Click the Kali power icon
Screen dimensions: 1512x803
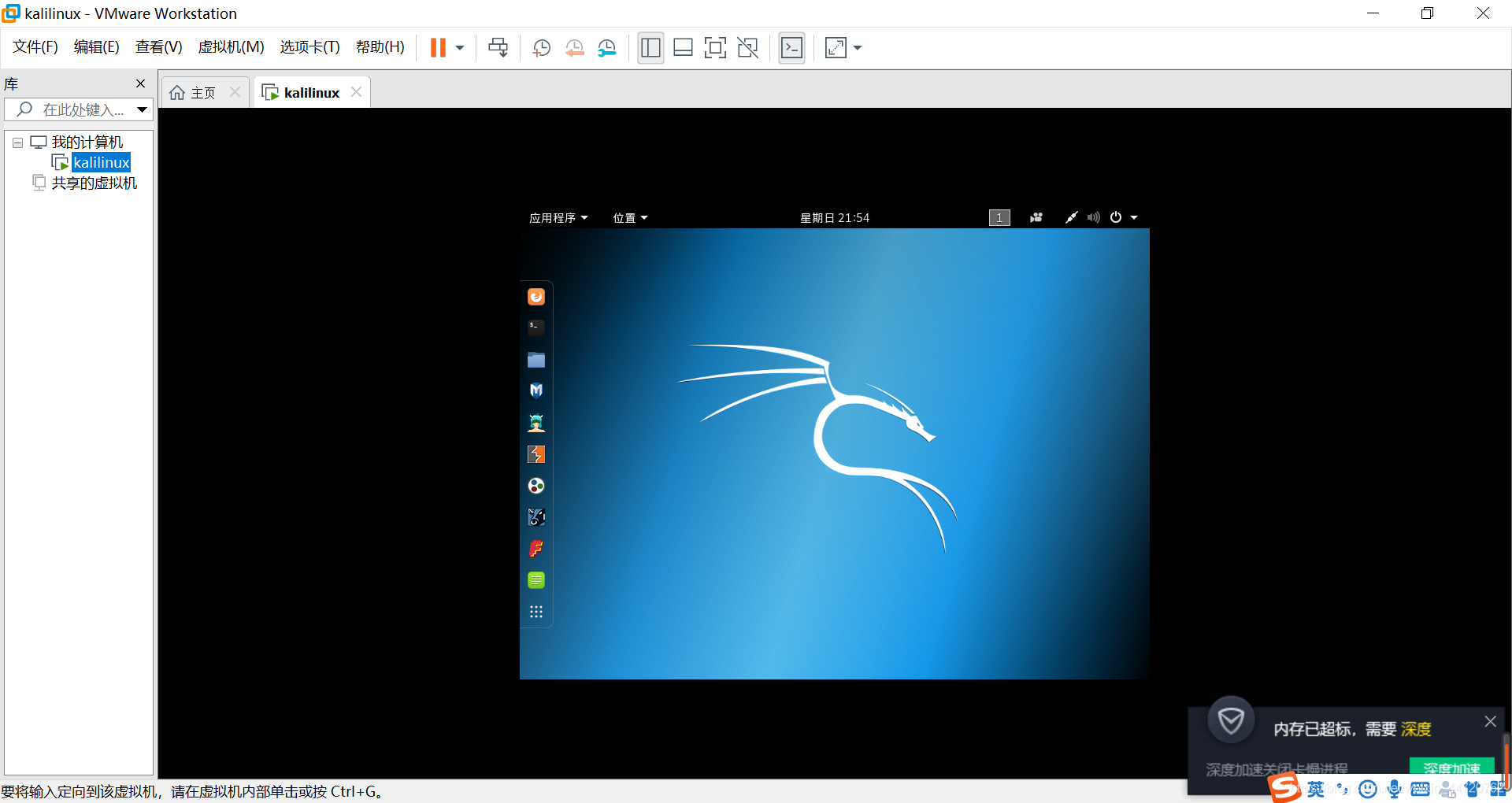pos(1116,218)
